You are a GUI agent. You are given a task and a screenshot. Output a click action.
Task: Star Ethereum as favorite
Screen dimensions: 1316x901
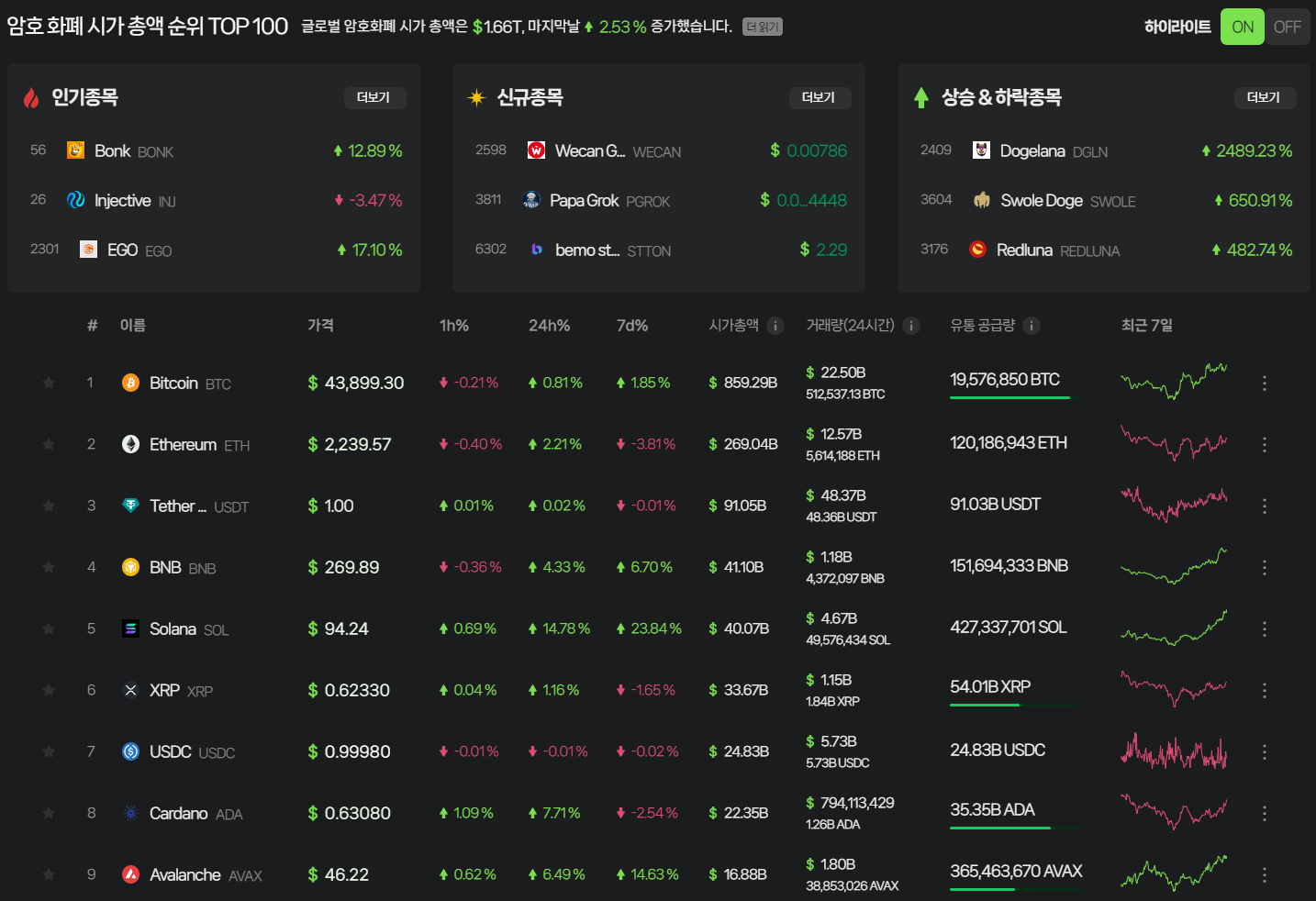(x=49, y=444)
